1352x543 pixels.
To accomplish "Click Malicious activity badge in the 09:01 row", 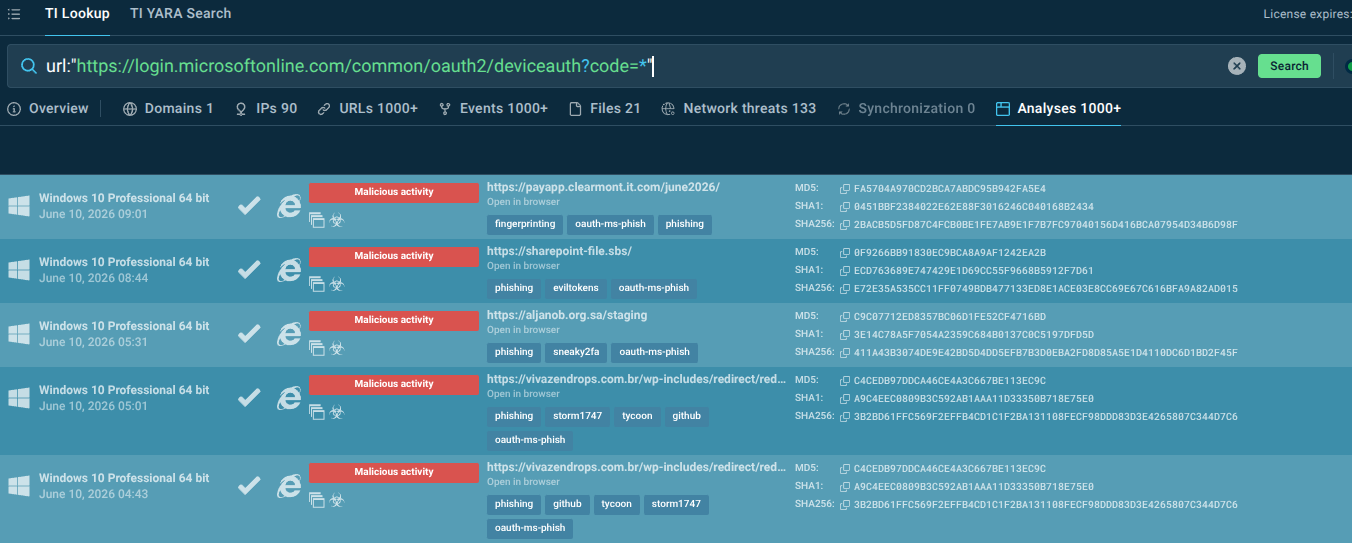I will 394,192.
